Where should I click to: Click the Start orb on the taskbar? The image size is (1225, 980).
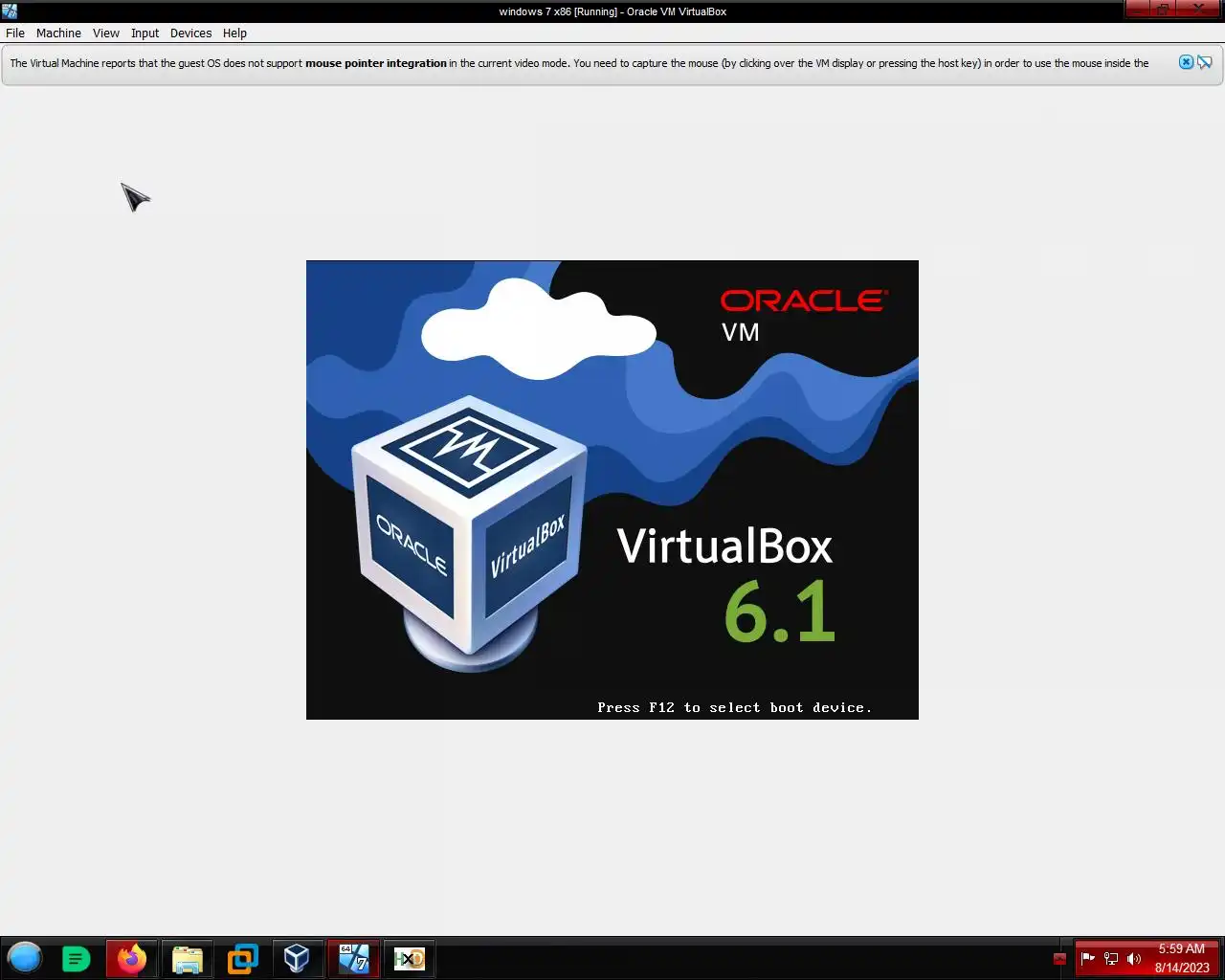tap(25, 958)
